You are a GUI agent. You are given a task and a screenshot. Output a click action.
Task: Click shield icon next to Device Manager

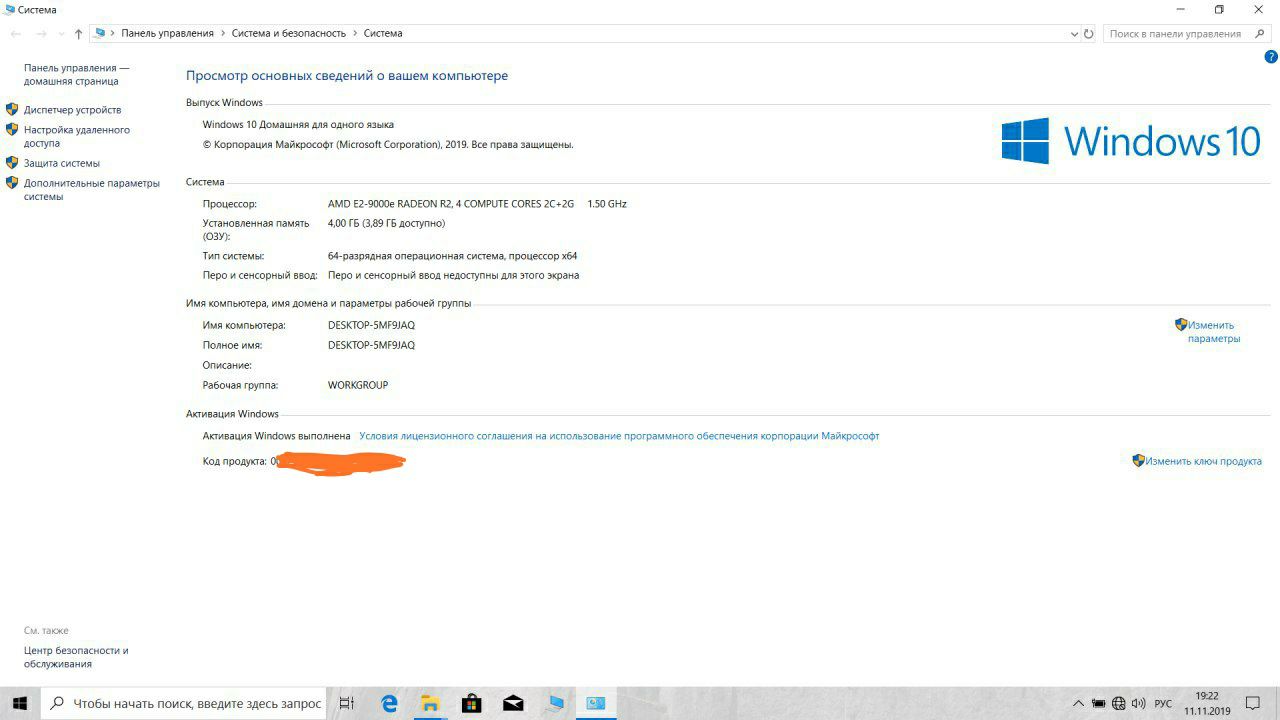pos(12,109)
